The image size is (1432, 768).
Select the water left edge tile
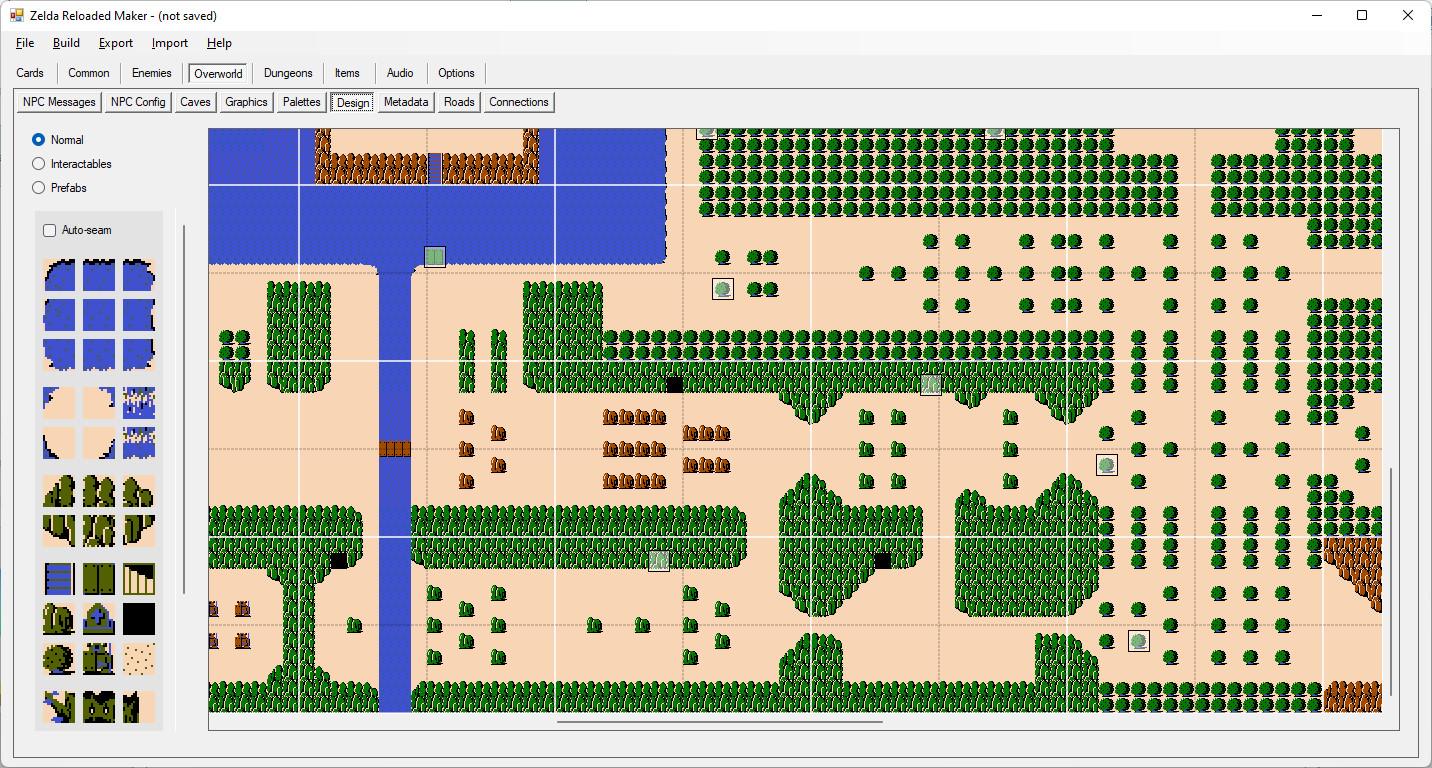[59, 315]
